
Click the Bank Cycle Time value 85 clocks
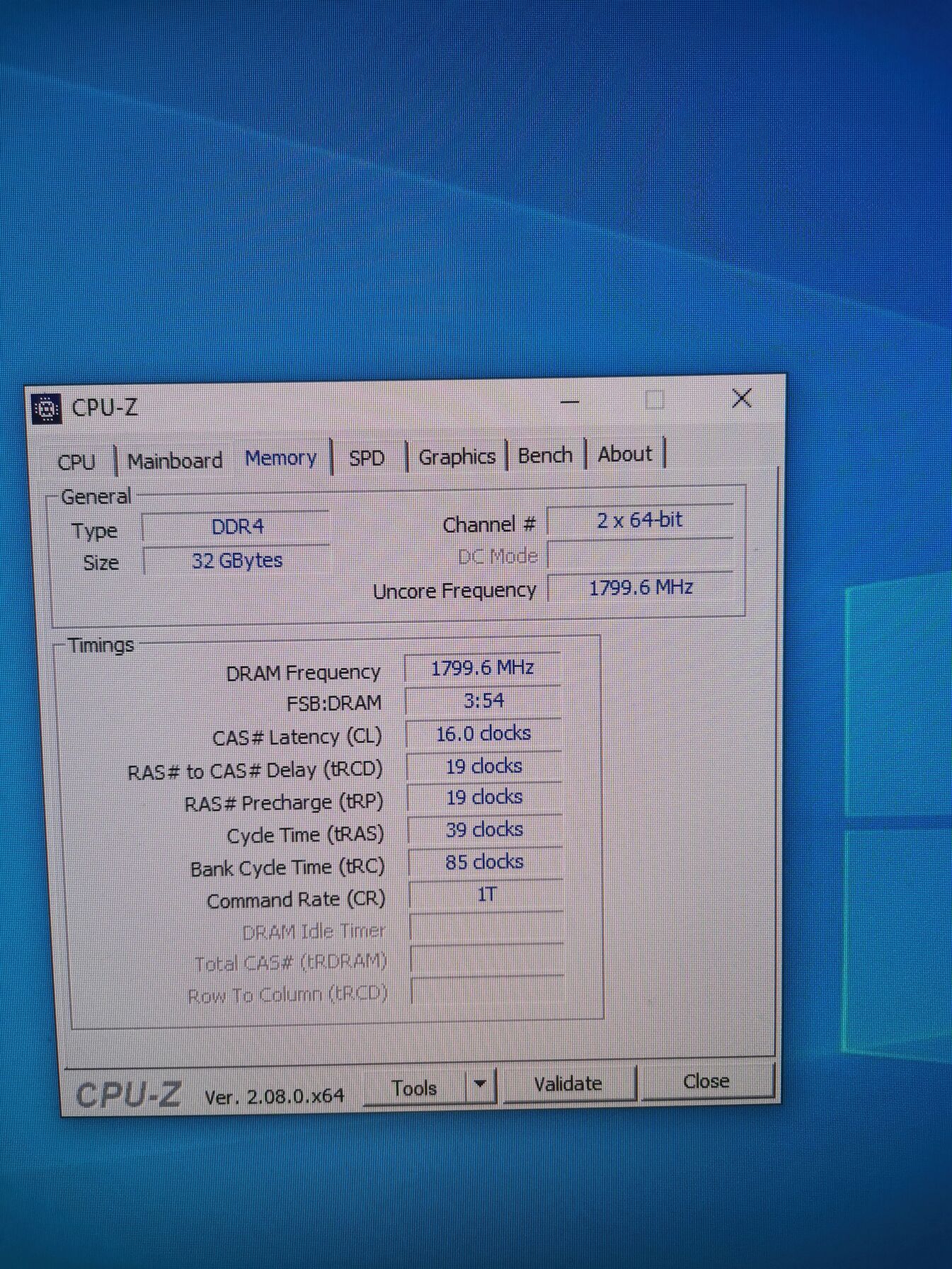486,862
